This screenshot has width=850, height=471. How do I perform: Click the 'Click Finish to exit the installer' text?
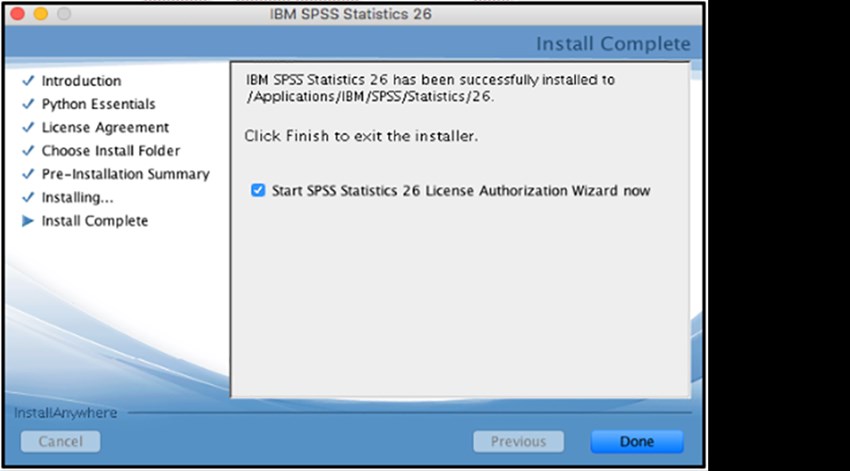[x=361, y=136]
